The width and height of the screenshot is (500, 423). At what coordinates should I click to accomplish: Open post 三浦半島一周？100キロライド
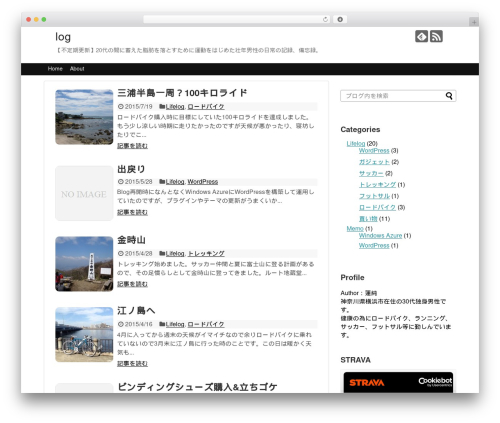182,93
